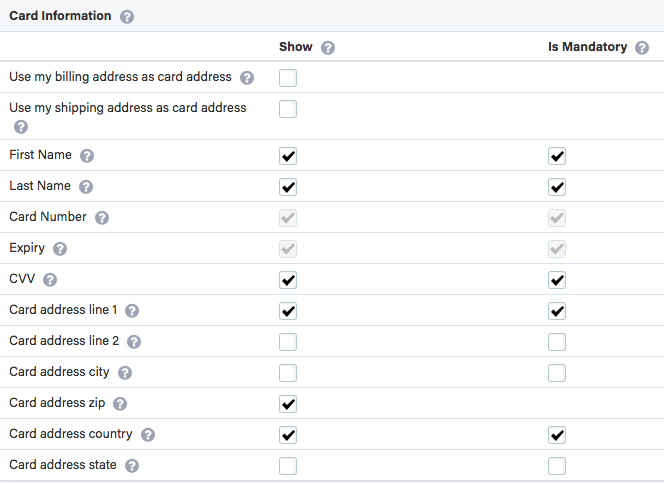Click help icon beside Card address zip
Image resolution: width=664 pixels, height=484 pixels.
120,404
